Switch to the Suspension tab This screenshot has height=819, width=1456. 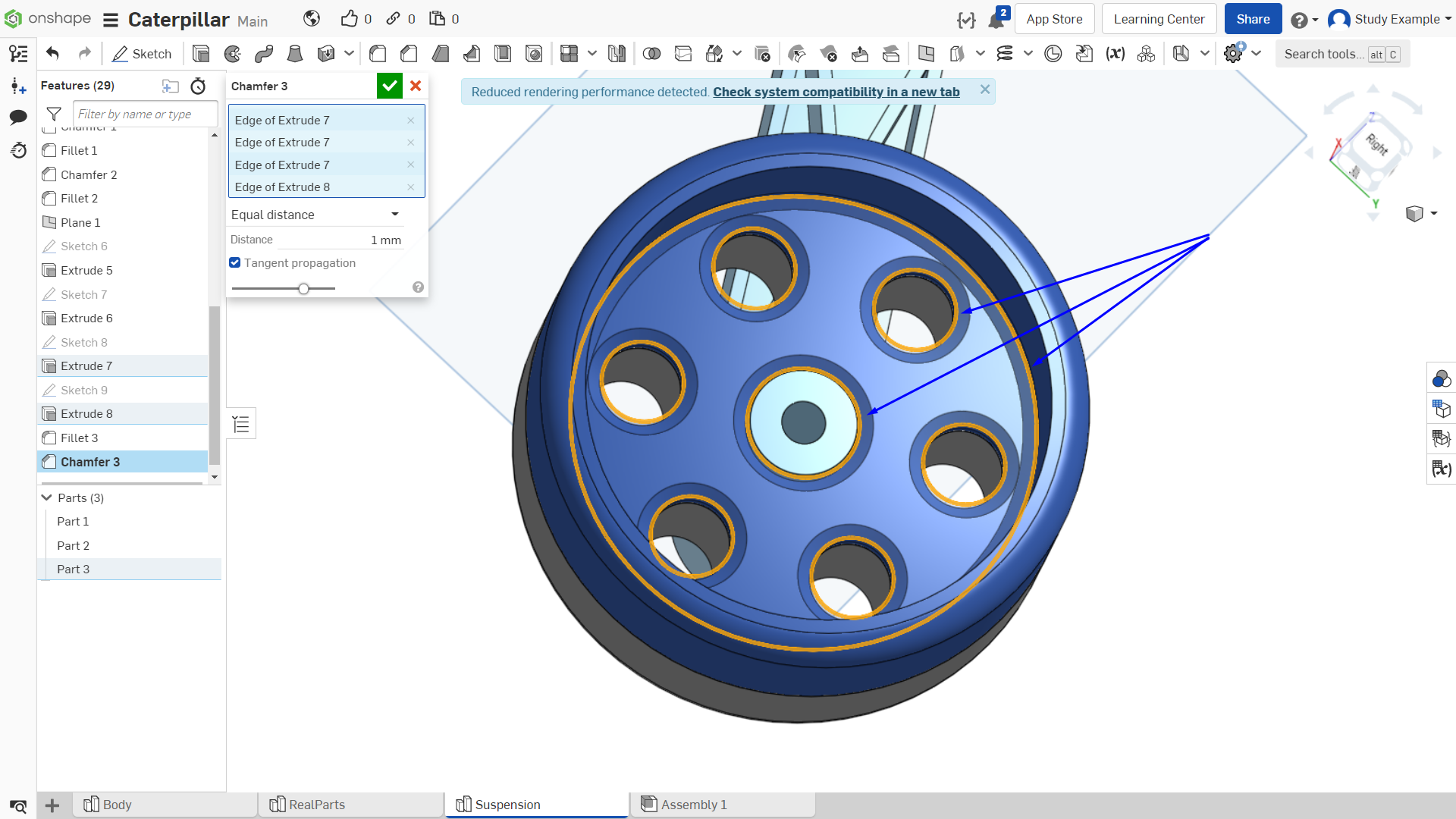(537, 805)
